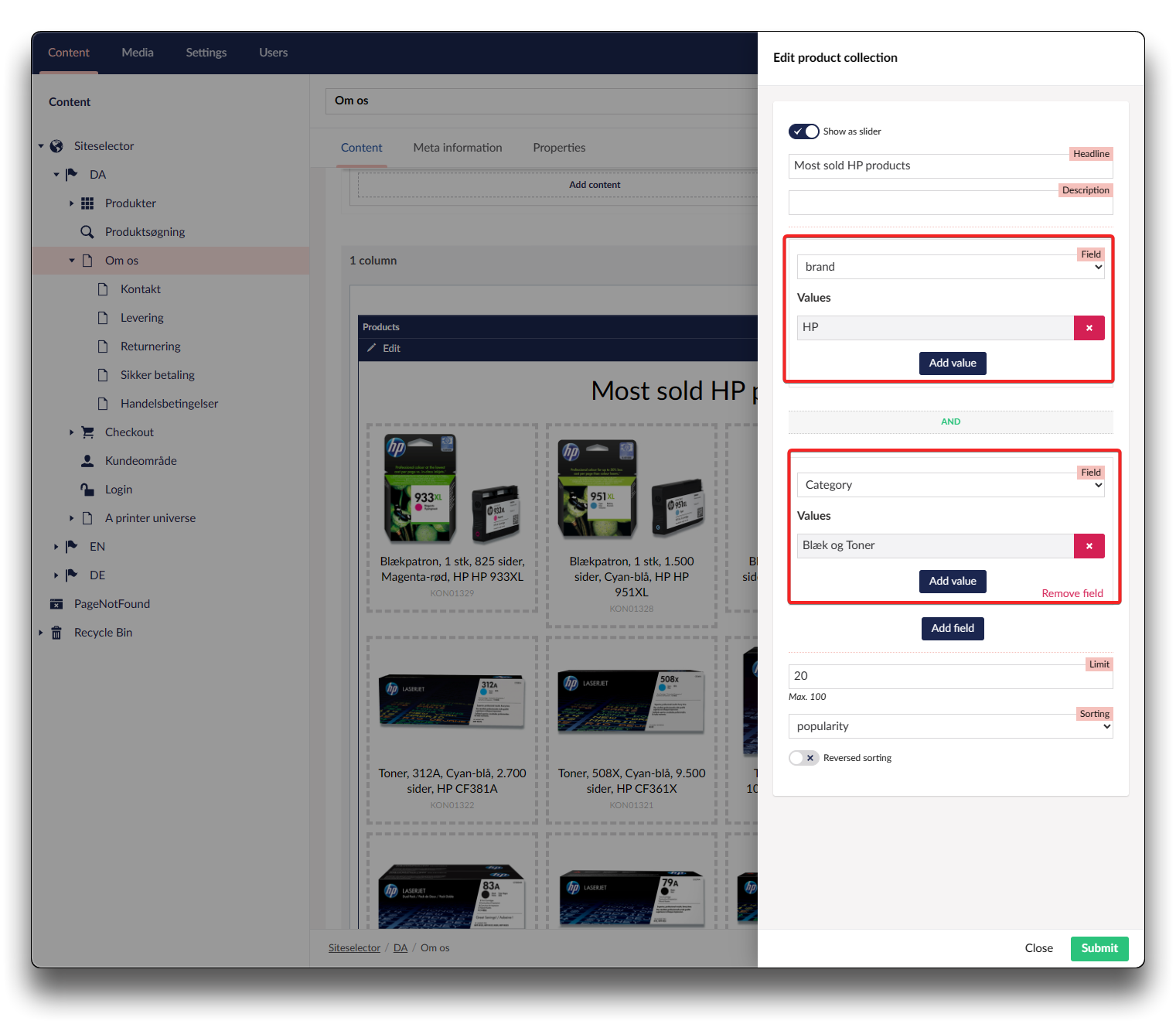Open the Media top navigation section
Image resolution: width=1176 pixels, height=1024 pixels.
tap(138, 53)
